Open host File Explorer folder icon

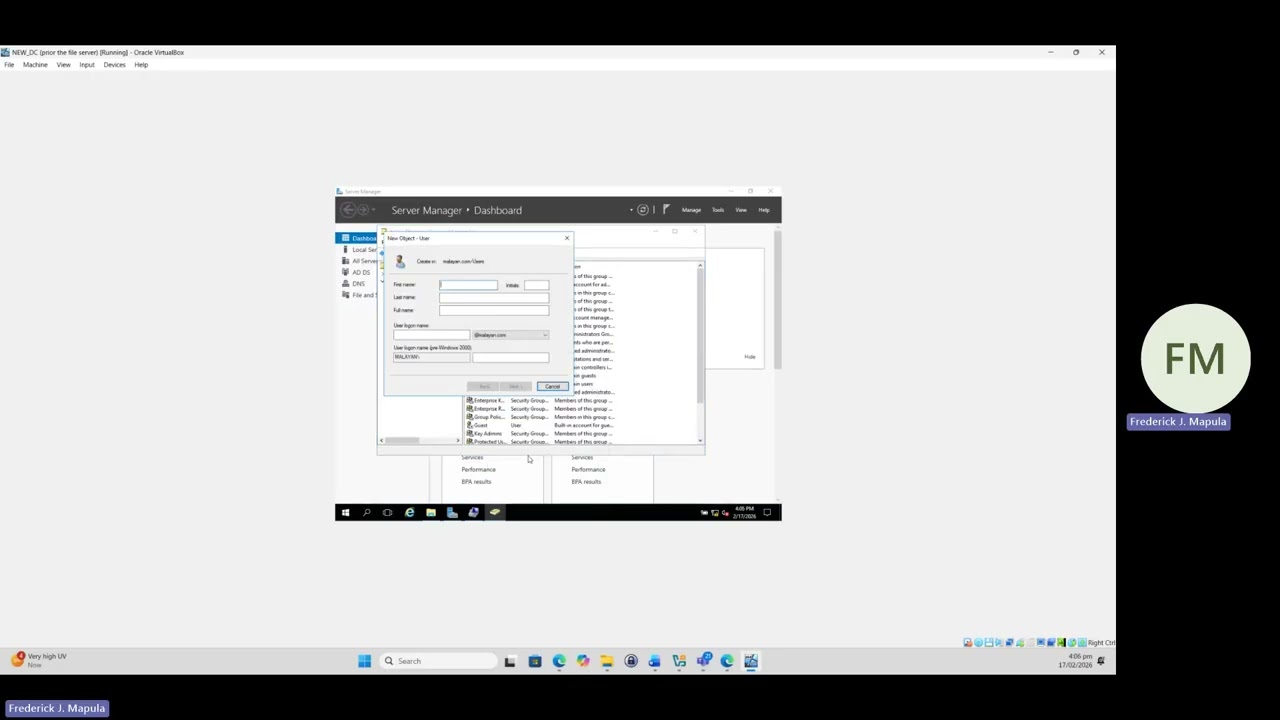click(607, 661)
